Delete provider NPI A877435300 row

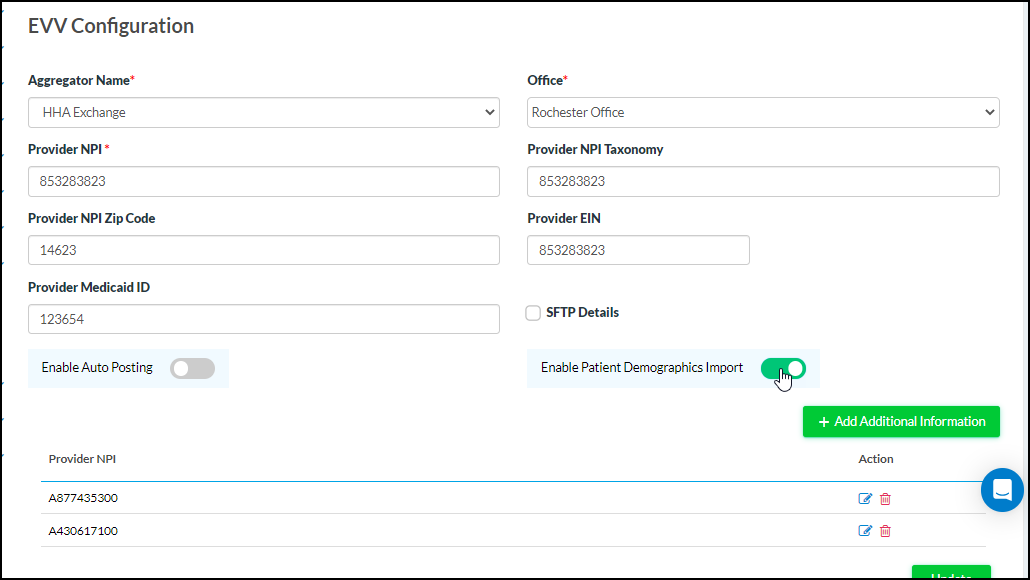pos(885,499)
